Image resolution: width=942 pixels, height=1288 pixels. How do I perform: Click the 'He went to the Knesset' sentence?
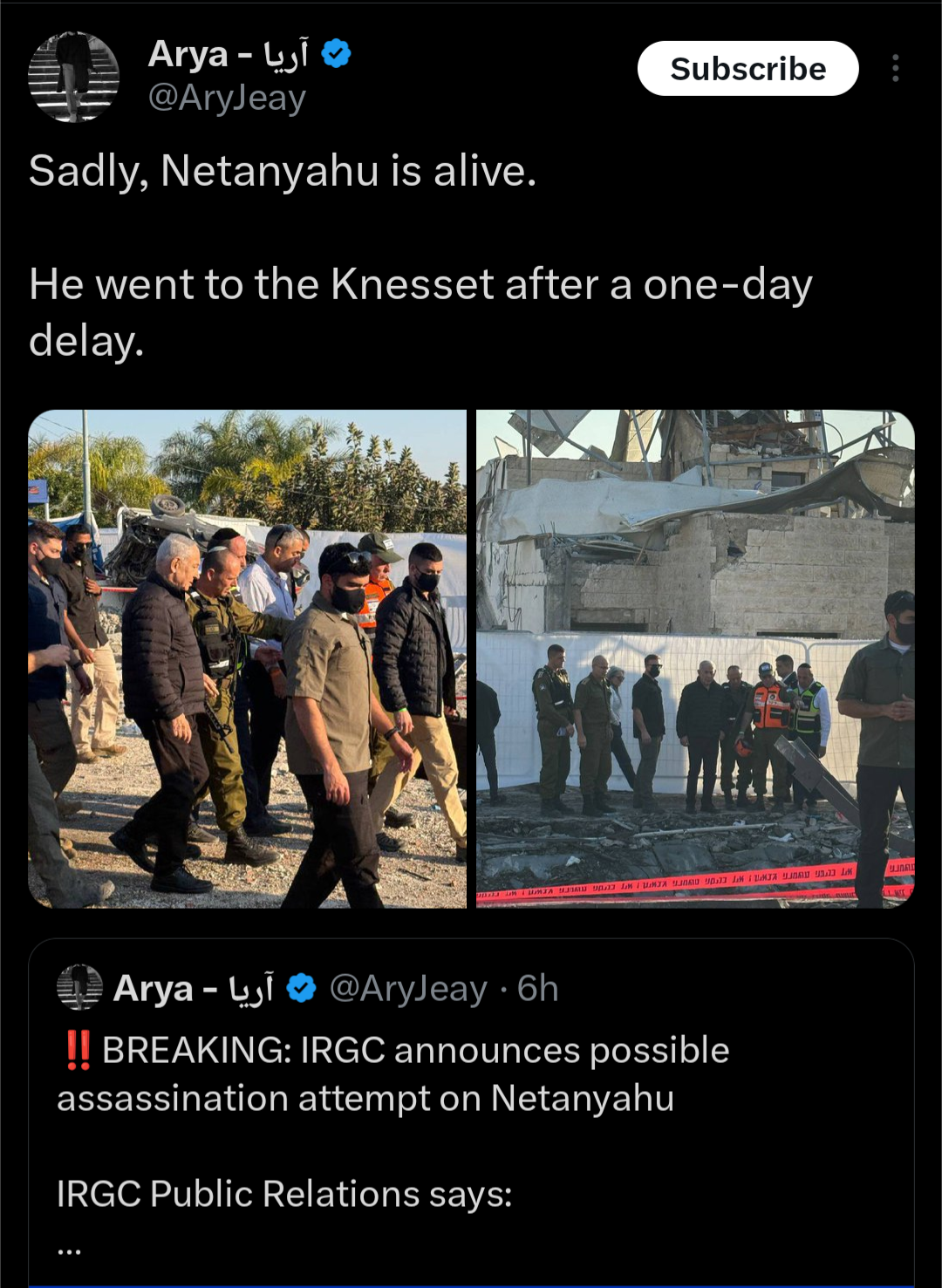pyautogui.click(x=420, y=311)
